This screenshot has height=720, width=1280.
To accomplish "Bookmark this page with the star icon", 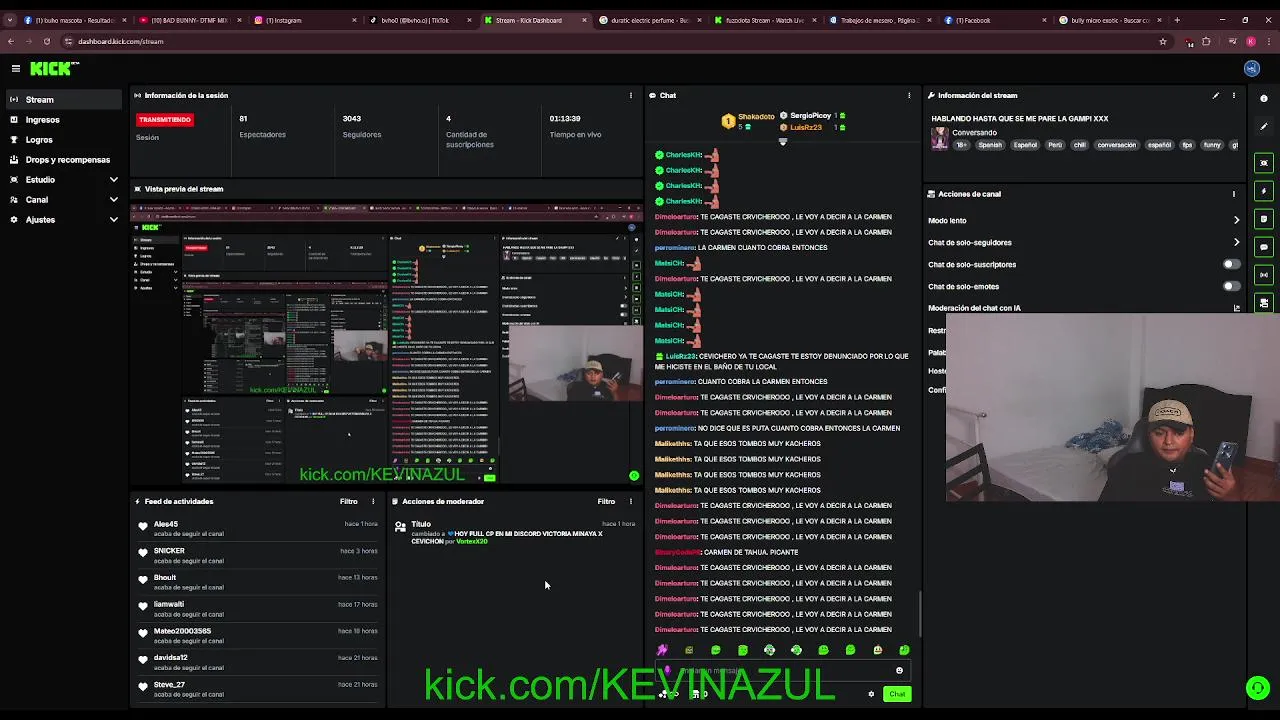I will click(1163, 41).
